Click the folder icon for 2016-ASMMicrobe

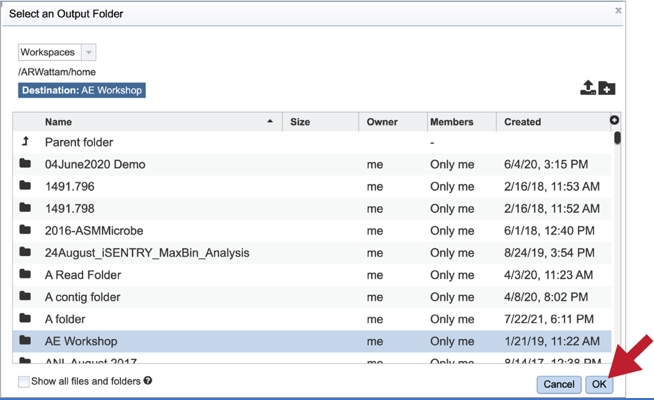pos(25,229)
